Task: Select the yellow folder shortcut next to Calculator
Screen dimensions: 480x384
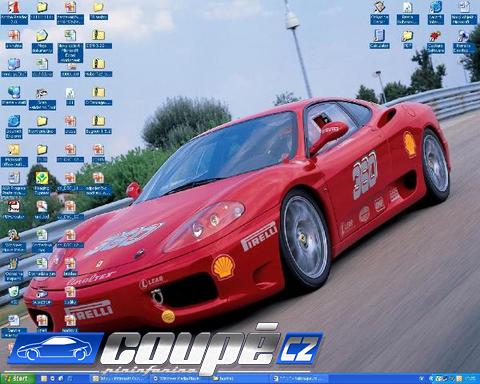Action: pyautogui.click(x=407, y=39)
